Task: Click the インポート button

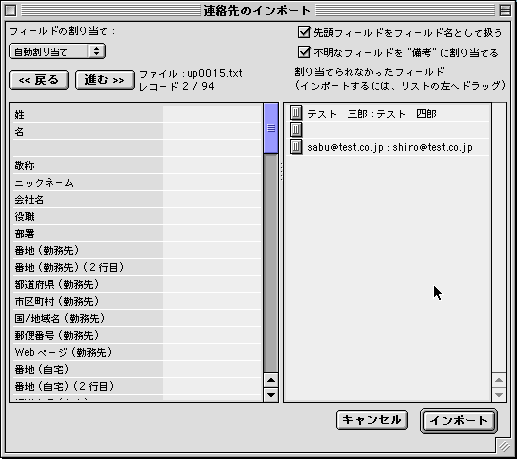Action: 459,421
